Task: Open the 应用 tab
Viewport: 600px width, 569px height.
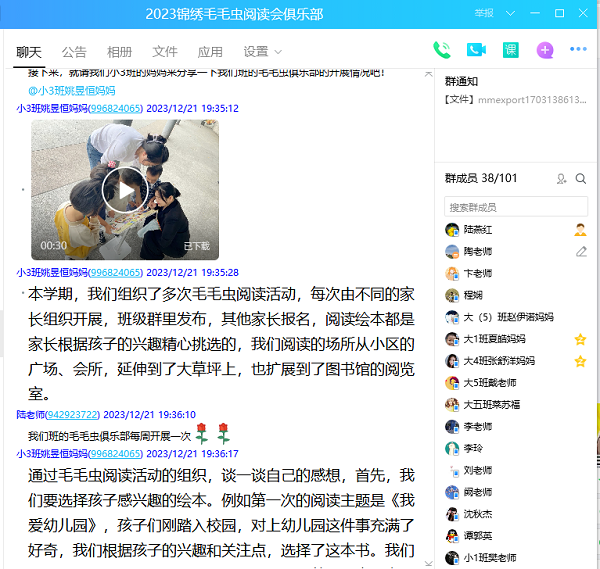Action: pos(210,52)
